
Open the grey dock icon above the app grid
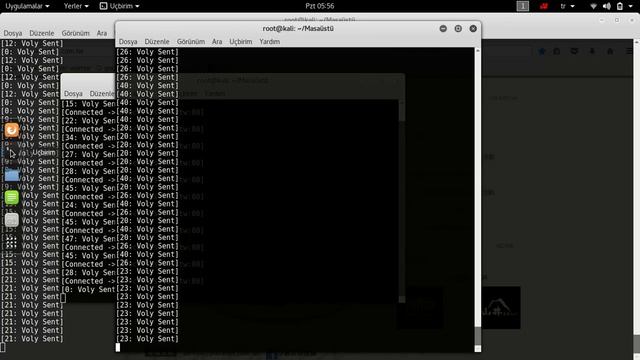(11, 220)
